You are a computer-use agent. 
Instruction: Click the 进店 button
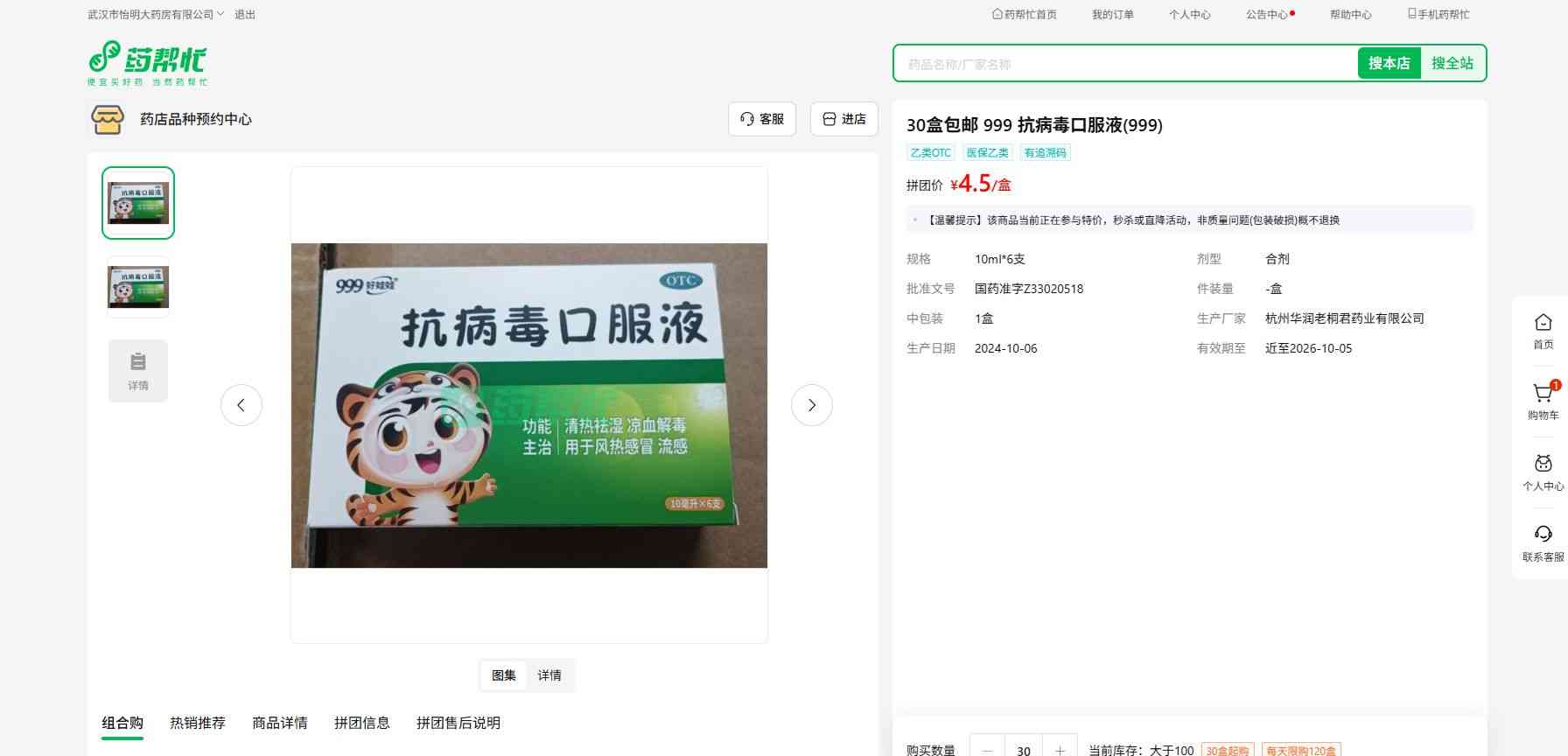point(844,119)
